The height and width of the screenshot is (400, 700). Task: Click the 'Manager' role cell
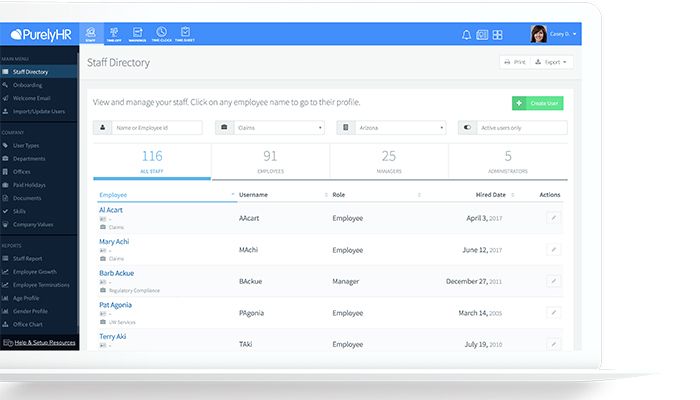[x=346, y=281]
